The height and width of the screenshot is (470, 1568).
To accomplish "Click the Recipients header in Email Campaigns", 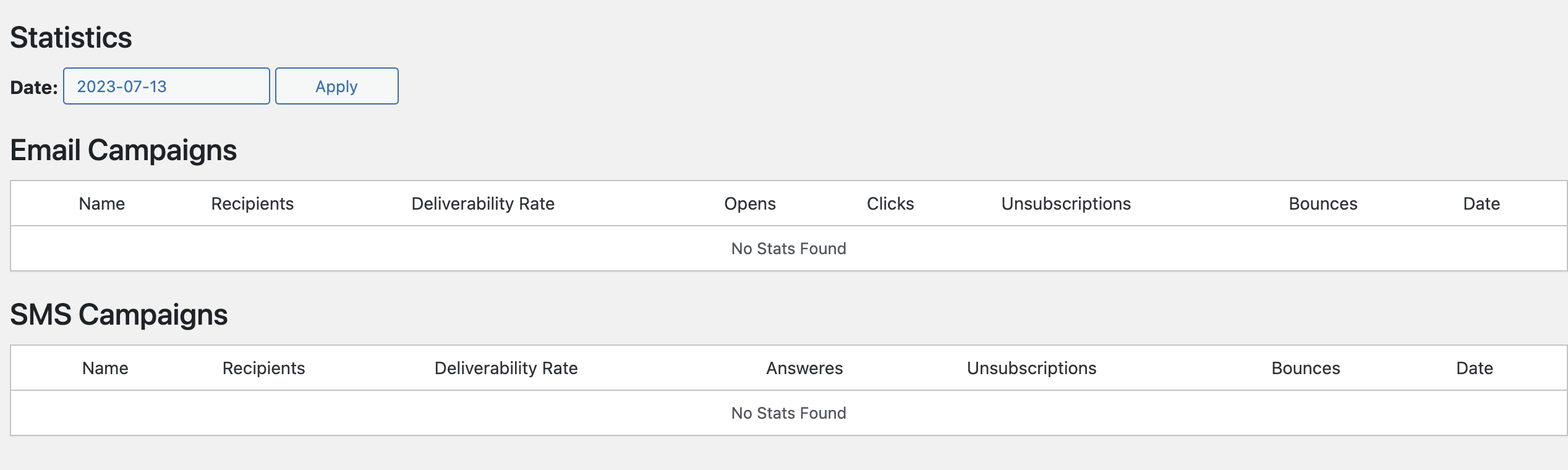I will tap(252, 203).
